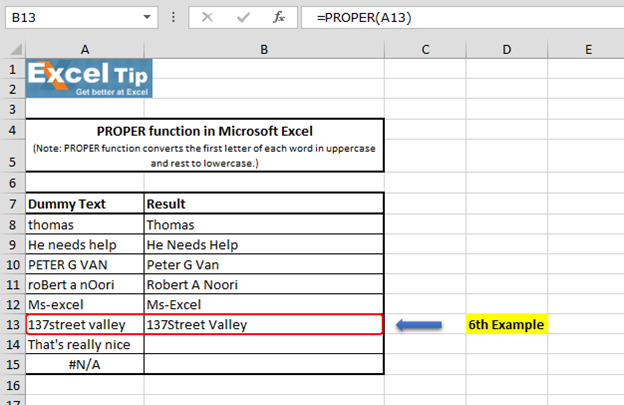Select cell 'Ms-excel' in column A
This screenshot has height=405, width=624.
pyautogui.click(x=85, y=304)
